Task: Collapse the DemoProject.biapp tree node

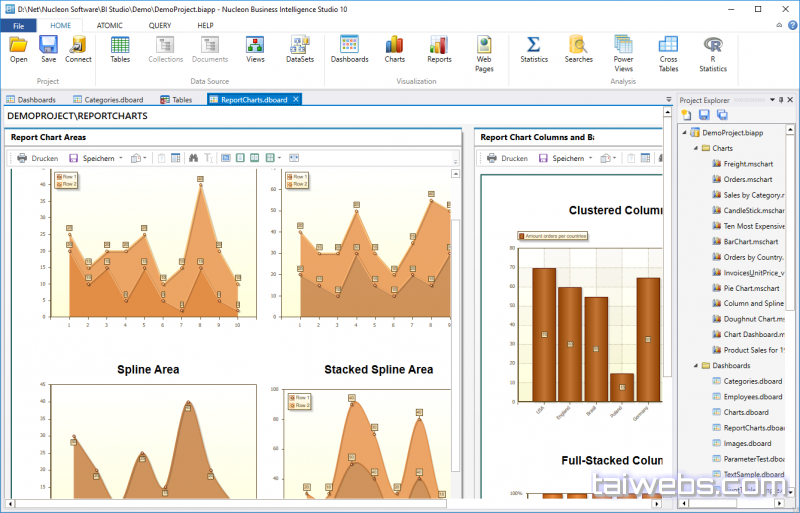Action: 683,132
